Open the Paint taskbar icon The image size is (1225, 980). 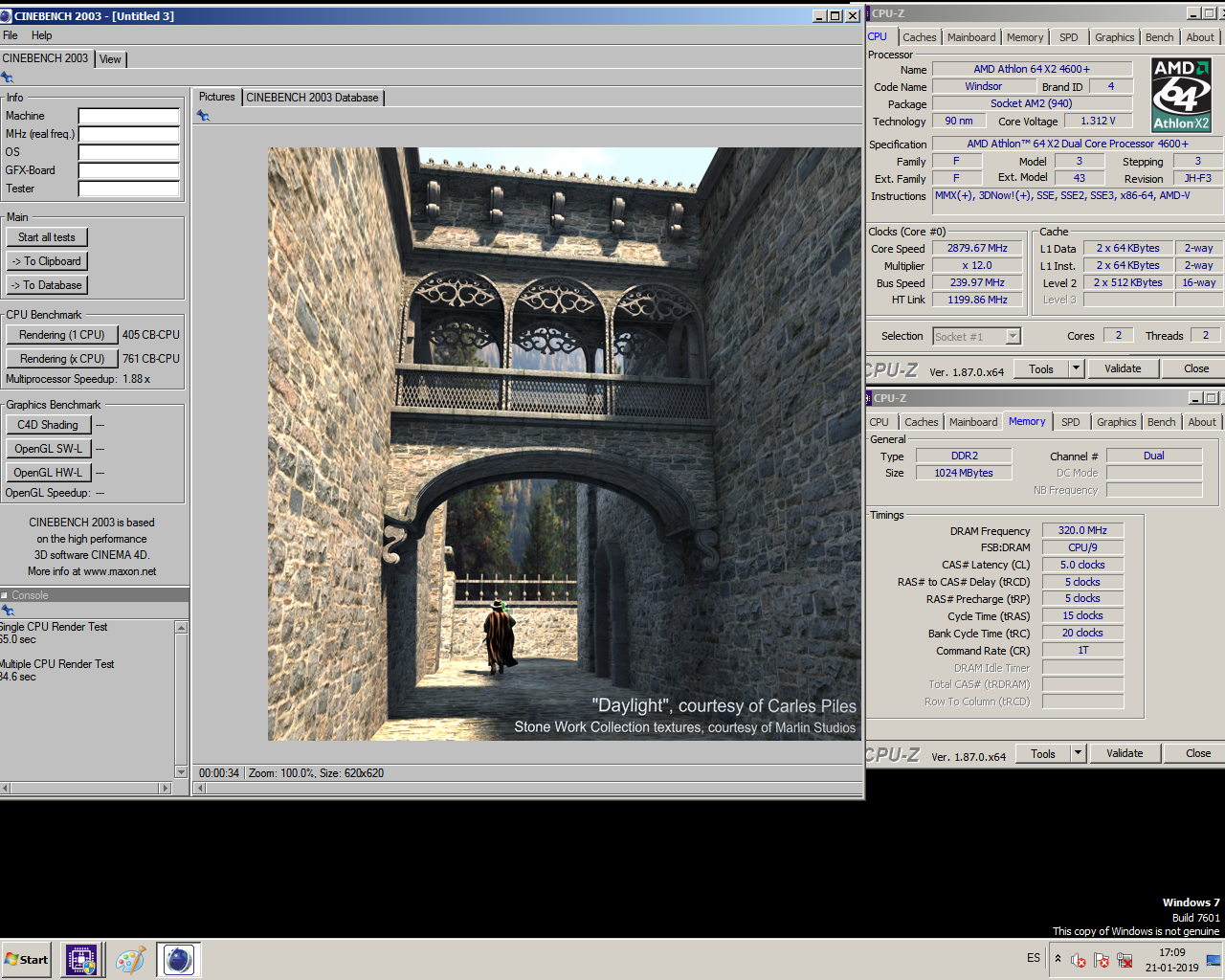(130, 959)
